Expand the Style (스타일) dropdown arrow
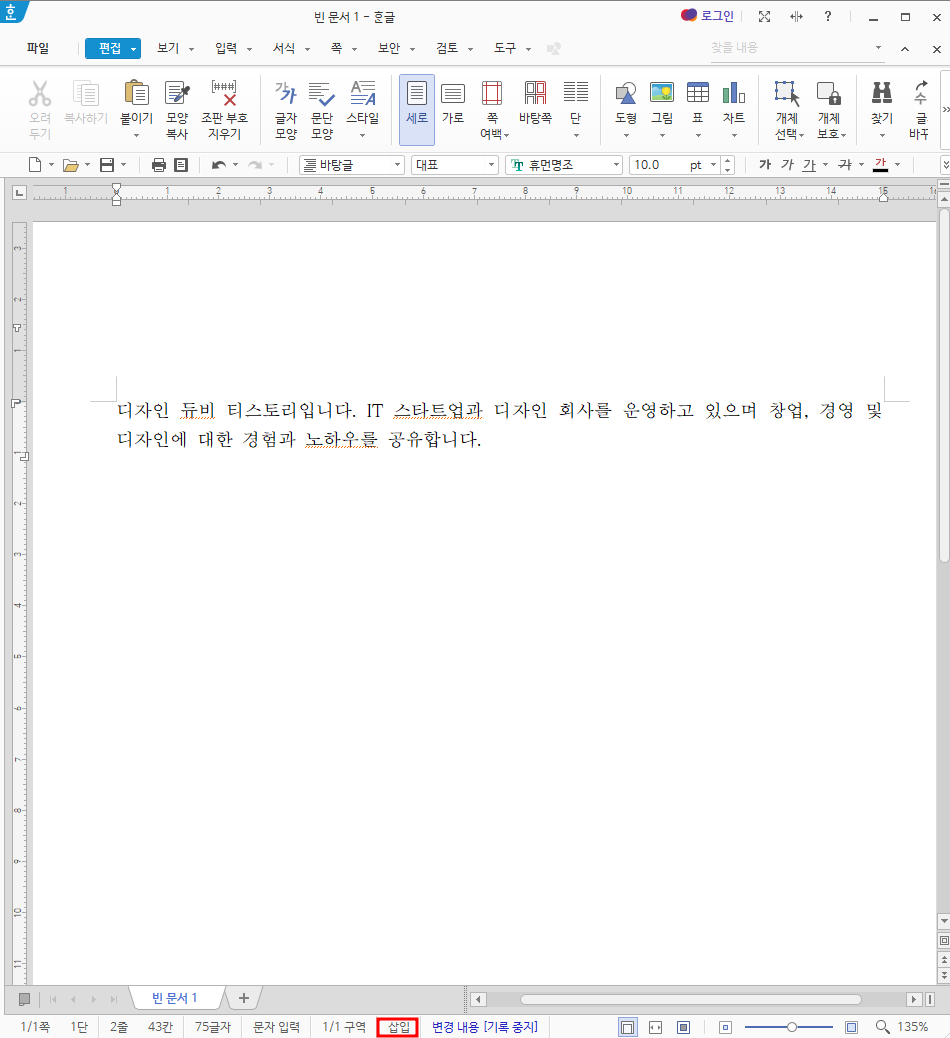The width and height of the screenshot is (950, 1038). tap(363, 136)
